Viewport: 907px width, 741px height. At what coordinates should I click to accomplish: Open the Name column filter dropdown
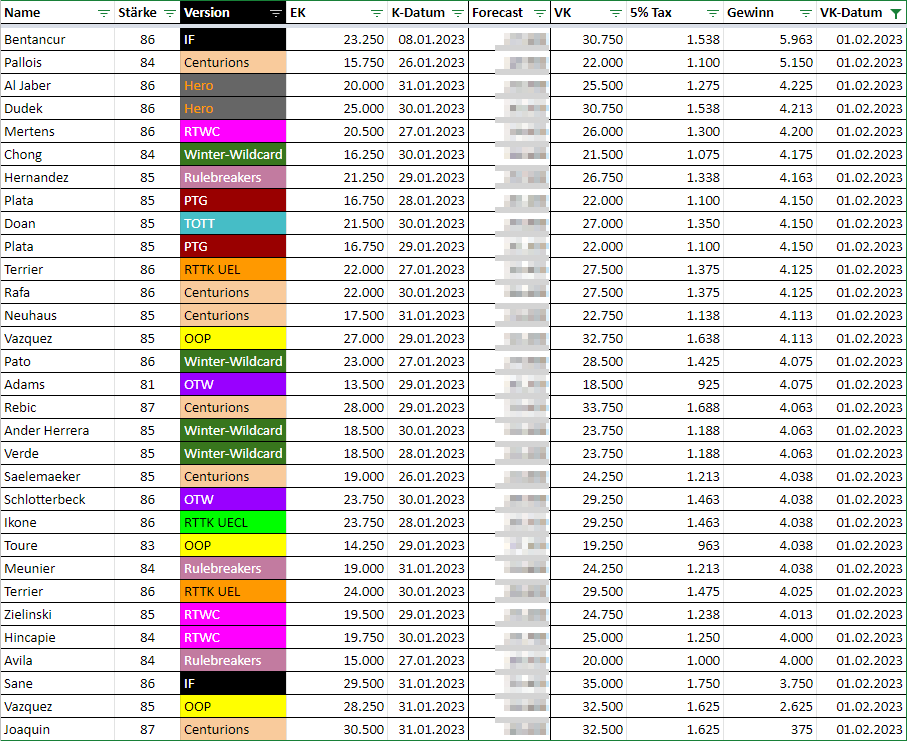click(x=104, y=13)
